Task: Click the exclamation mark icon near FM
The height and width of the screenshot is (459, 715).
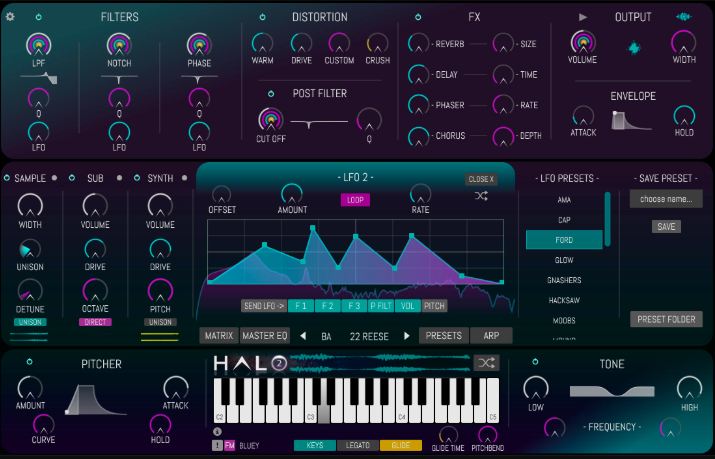Action: (218, 445)
